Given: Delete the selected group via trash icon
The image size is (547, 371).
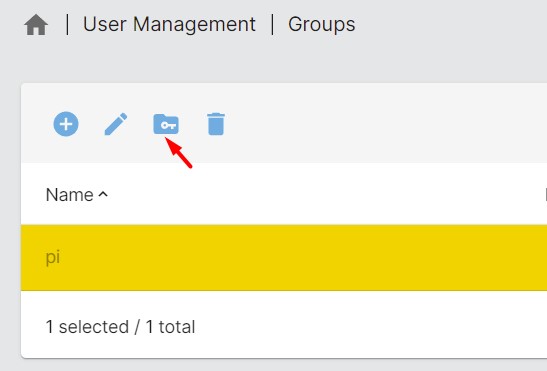Looking at the screenshot, I should pyautogui.click(x=216, y=124).
